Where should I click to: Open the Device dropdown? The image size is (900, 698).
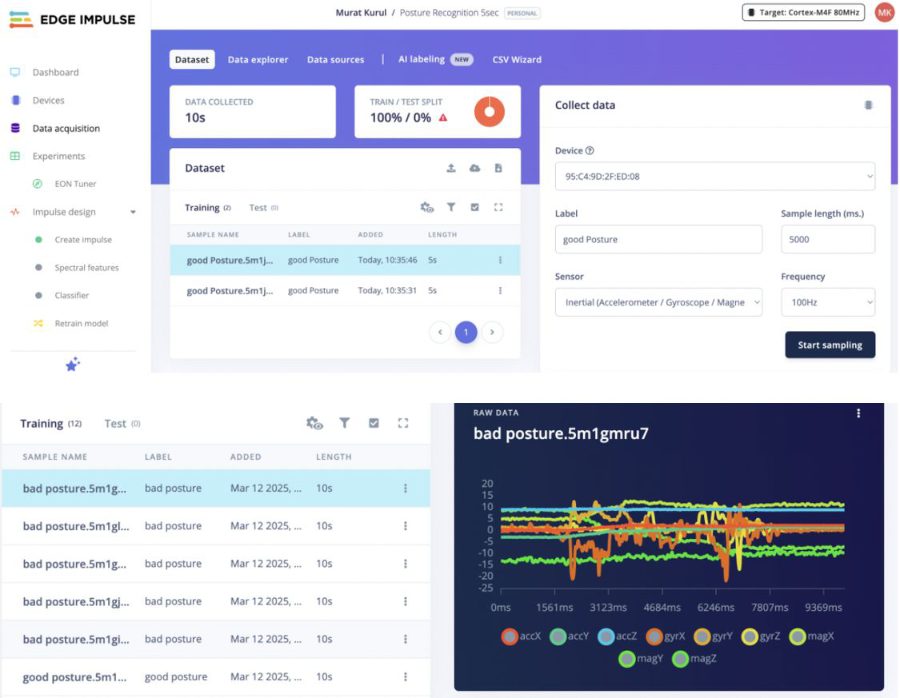(x=715, y=176)
